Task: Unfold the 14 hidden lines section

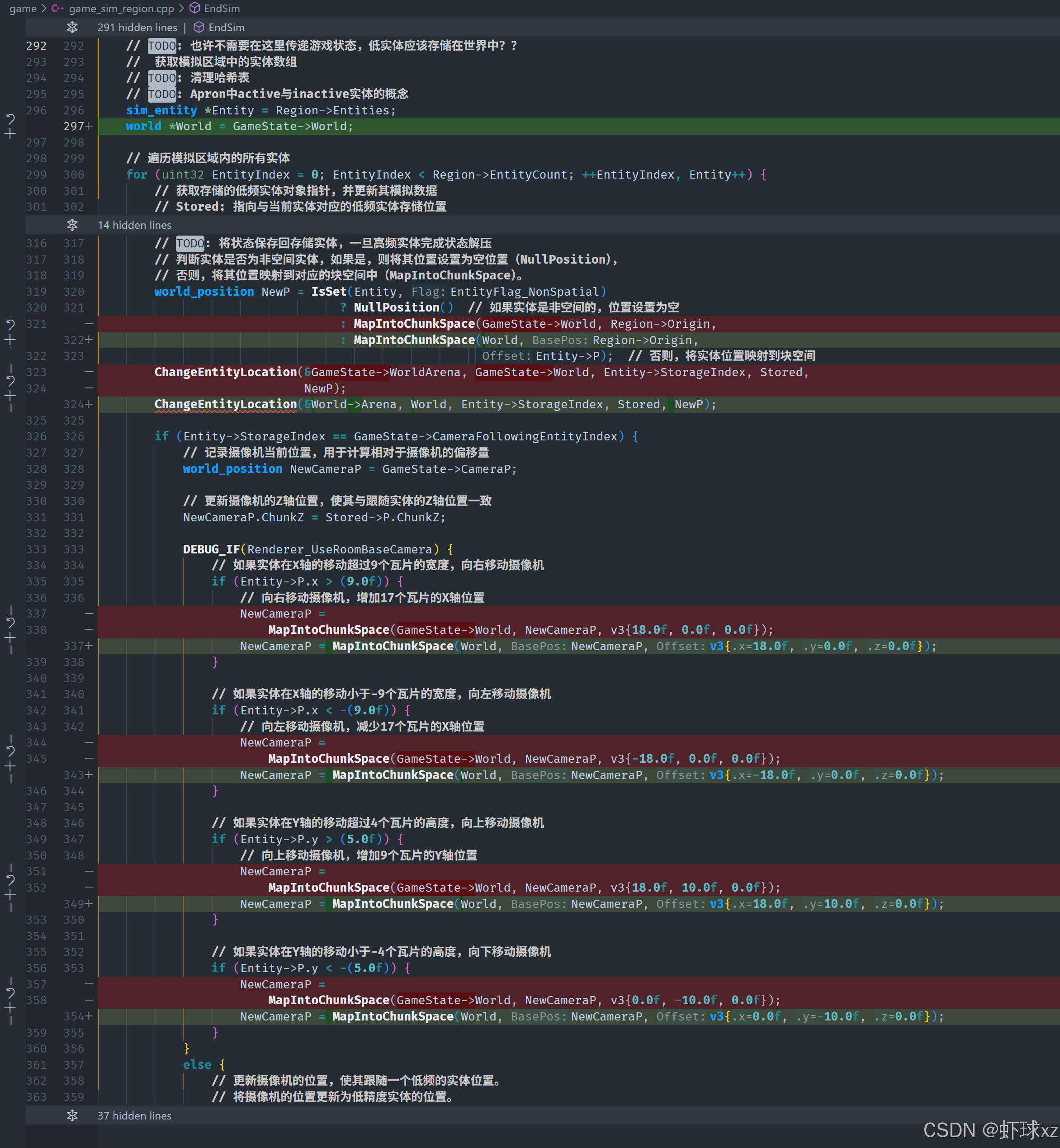Action: [72, 225]
